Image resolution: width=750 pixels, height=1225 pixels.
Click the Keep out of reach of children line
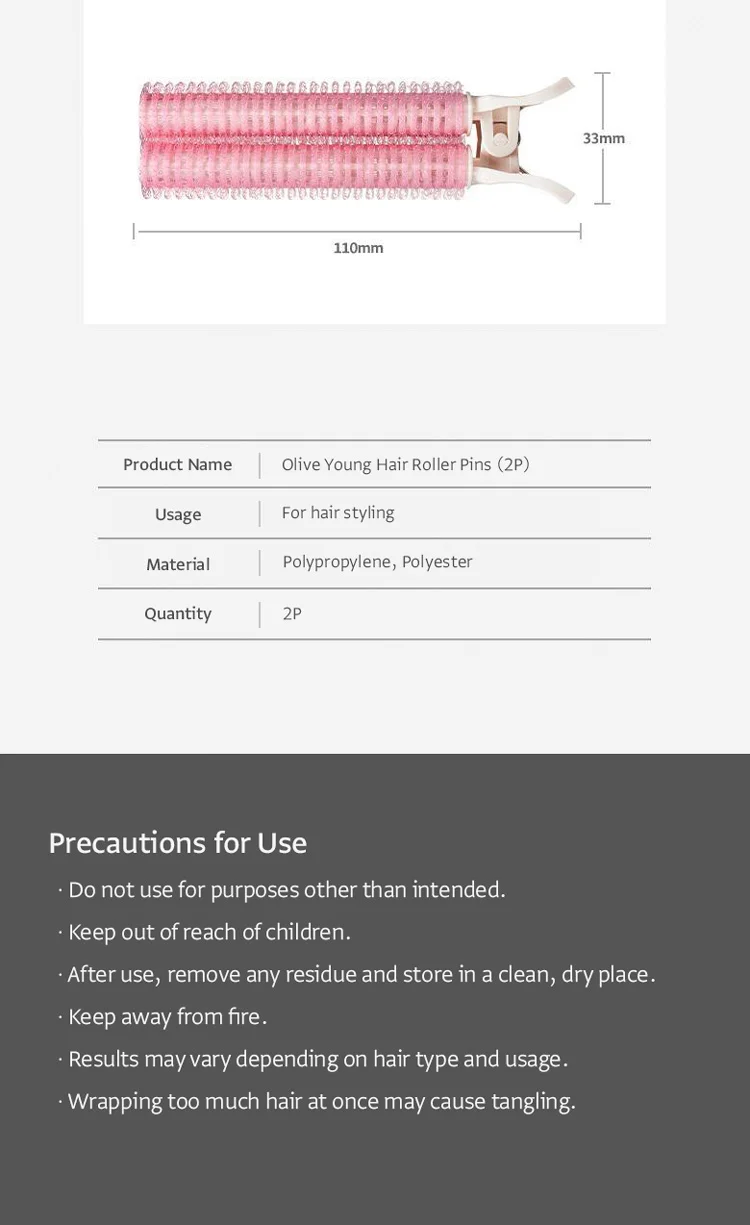point(204,932)
